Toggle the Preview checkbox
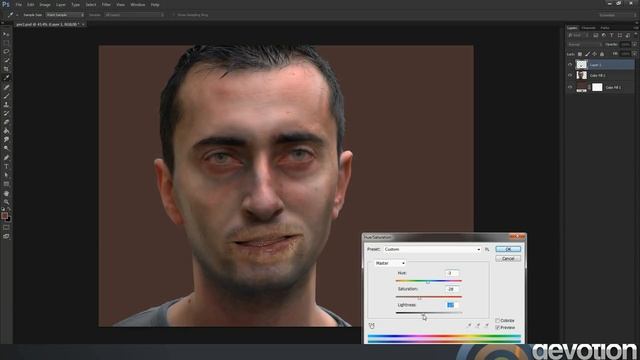The width and height of the screenshot is (640, 360). click(498, 327)
